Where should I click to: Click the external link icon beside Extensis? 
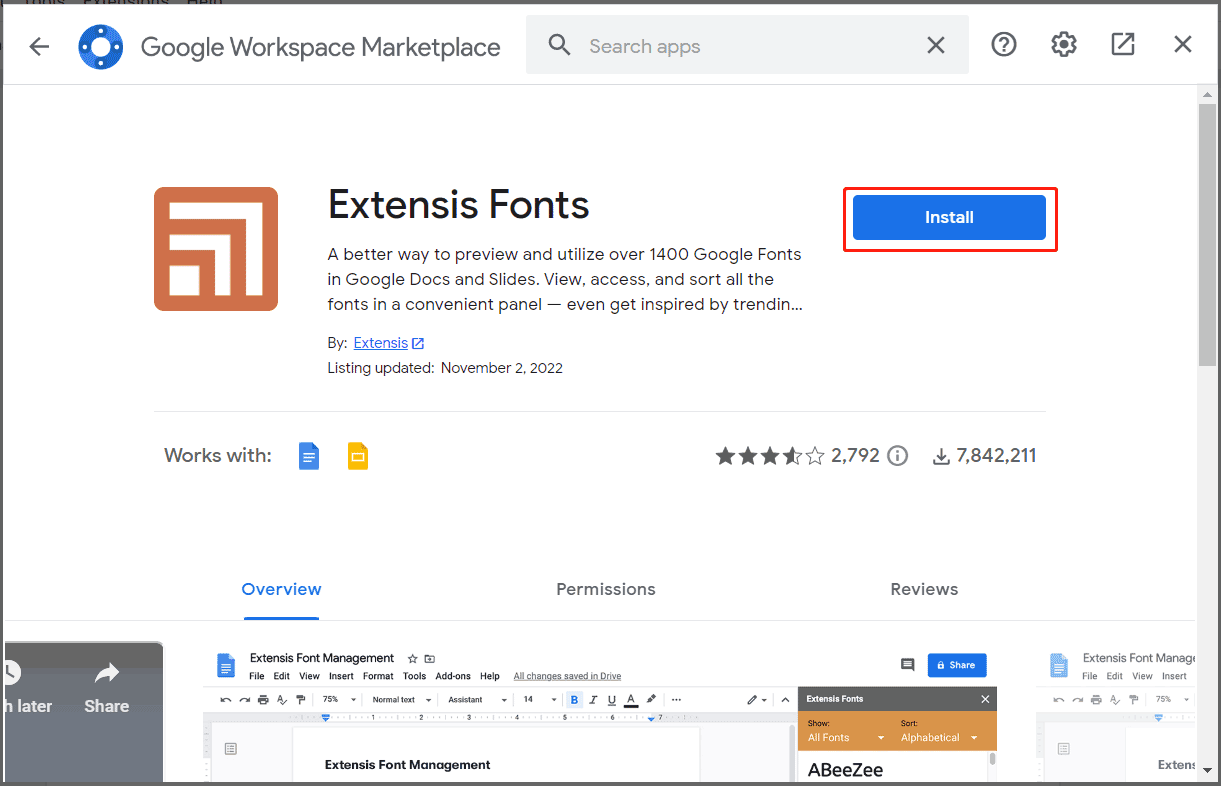tap(418, 344)
